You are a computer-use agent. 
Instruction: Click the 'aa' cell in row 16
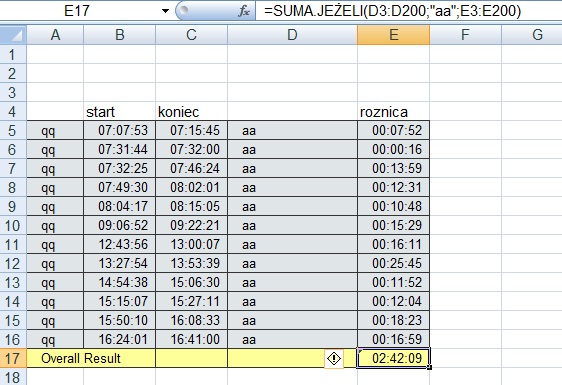point(292,339)
